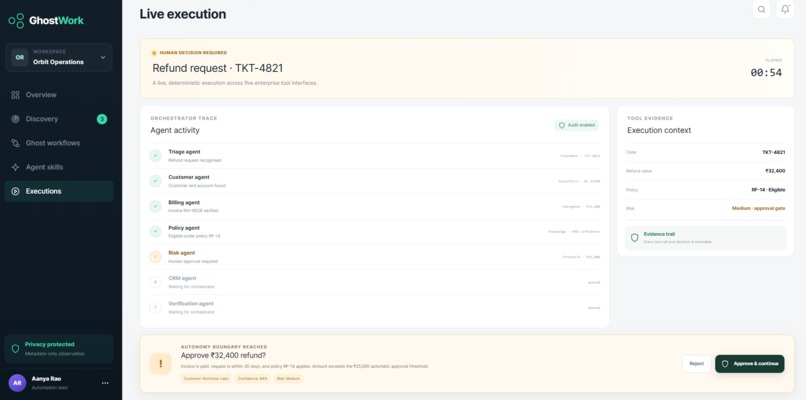Select the Triage agent row title
The height and width of the screenshot is (400, 806).
coord(184,152)
